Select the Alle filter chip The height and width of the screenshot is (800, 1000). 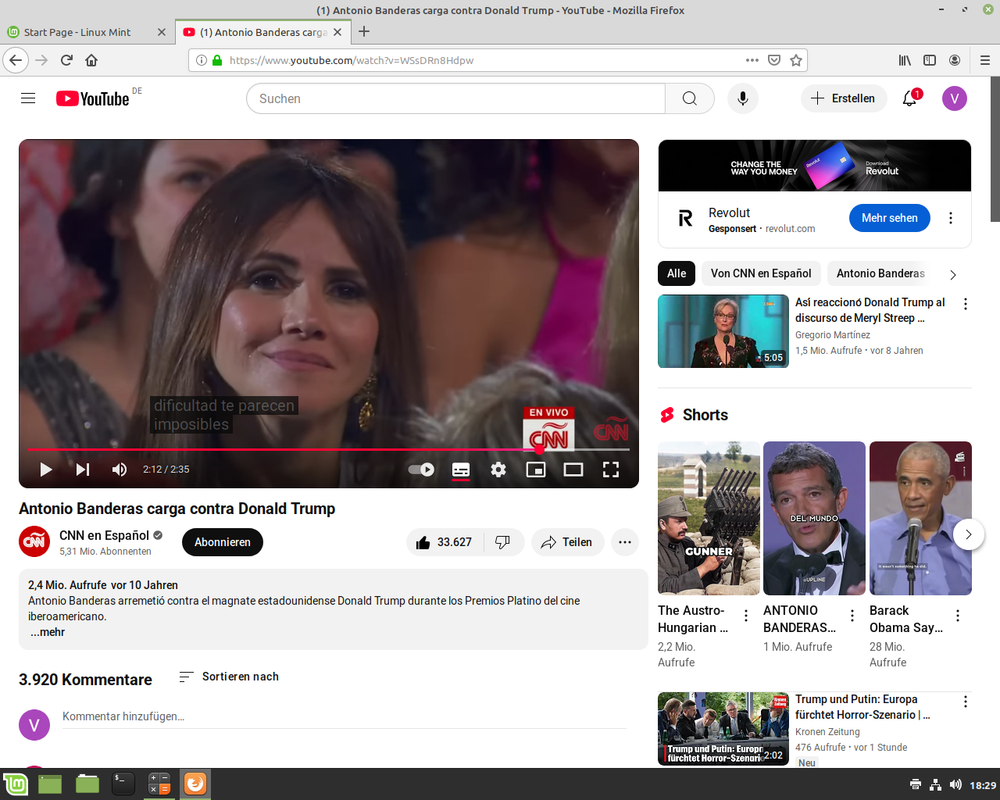click(x=676, y=273)
